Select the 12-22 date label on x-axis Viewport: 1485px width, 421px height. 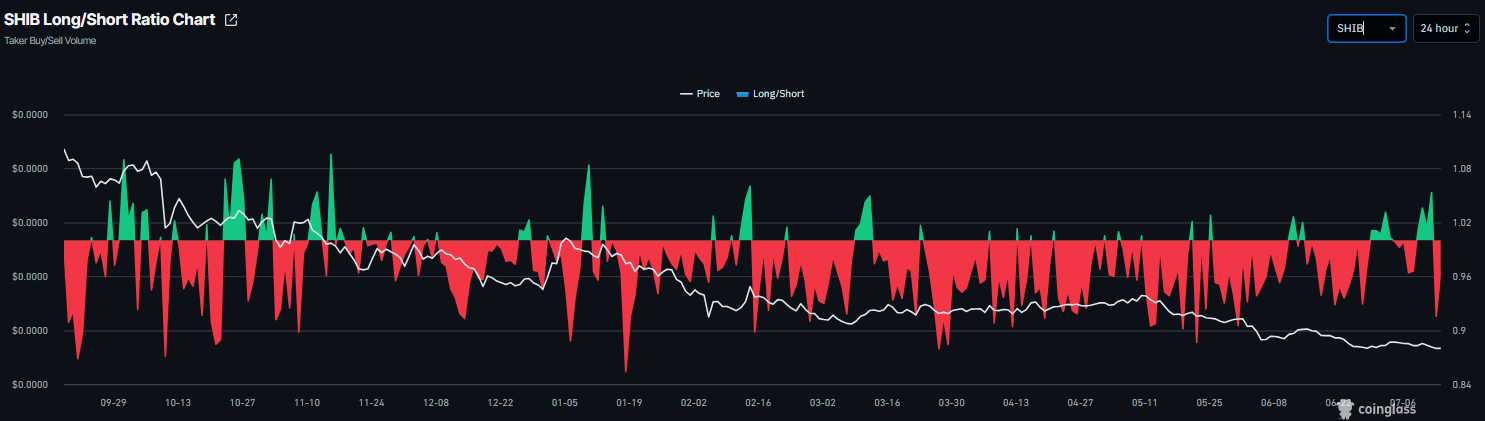tap(500, 403)
